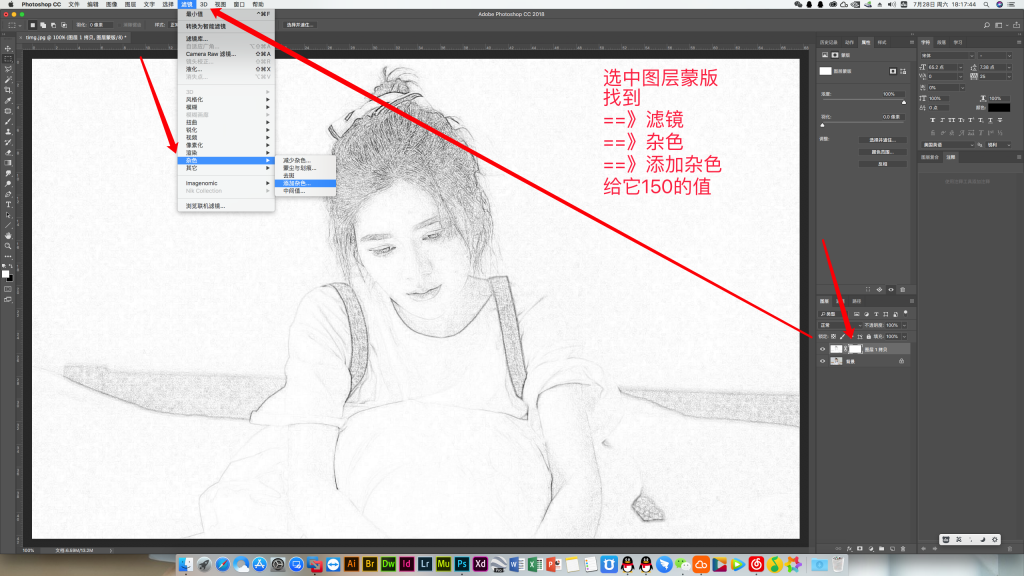The image size is (1024, 576).
Task: Click 选择并遮住 button in Properties panel
Action: [x=882, y=140]
